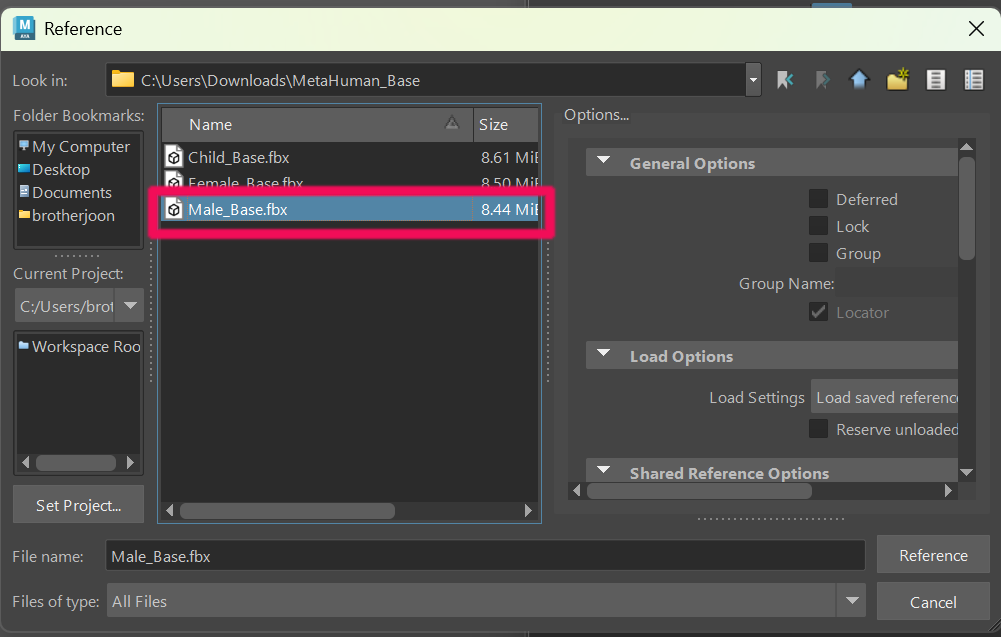This screenshot has height=637, width=1001.
Task: Click the Reference button
Action: tap(932, 555)
